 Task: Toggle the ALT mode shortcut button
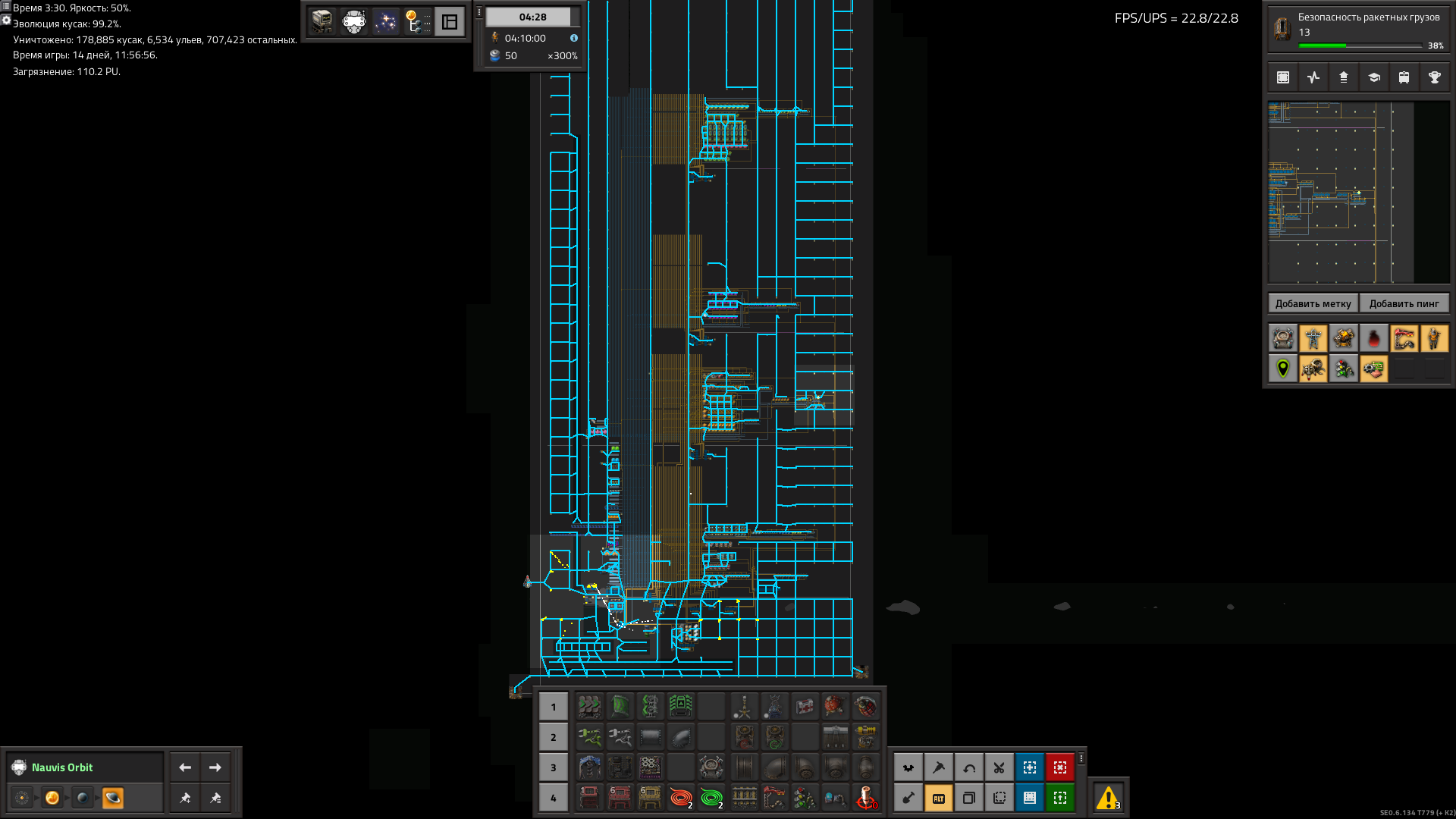coord(938,798)
